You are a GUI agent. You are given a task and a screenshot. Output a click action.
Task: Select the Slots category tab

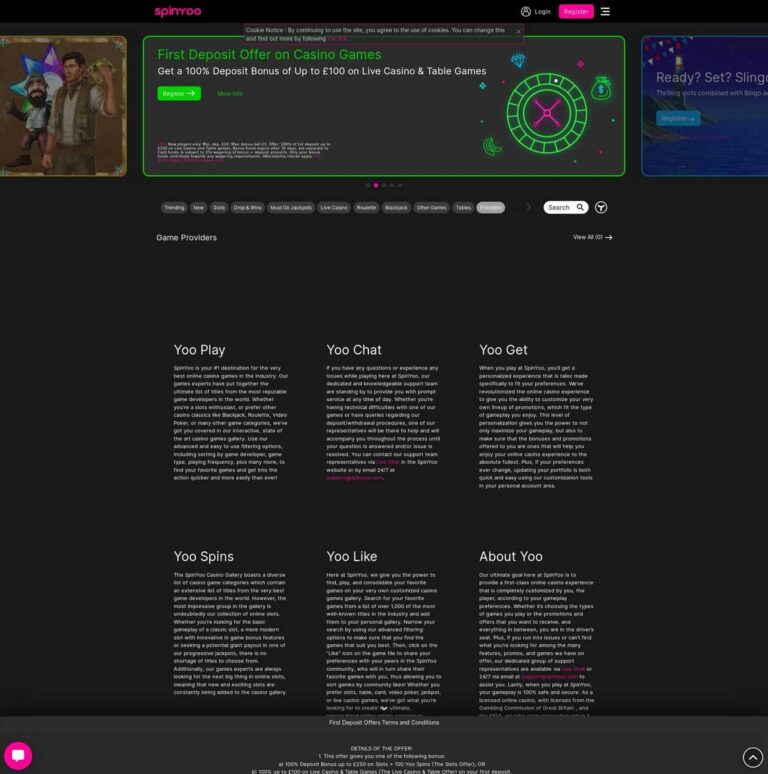coord(219,208)
